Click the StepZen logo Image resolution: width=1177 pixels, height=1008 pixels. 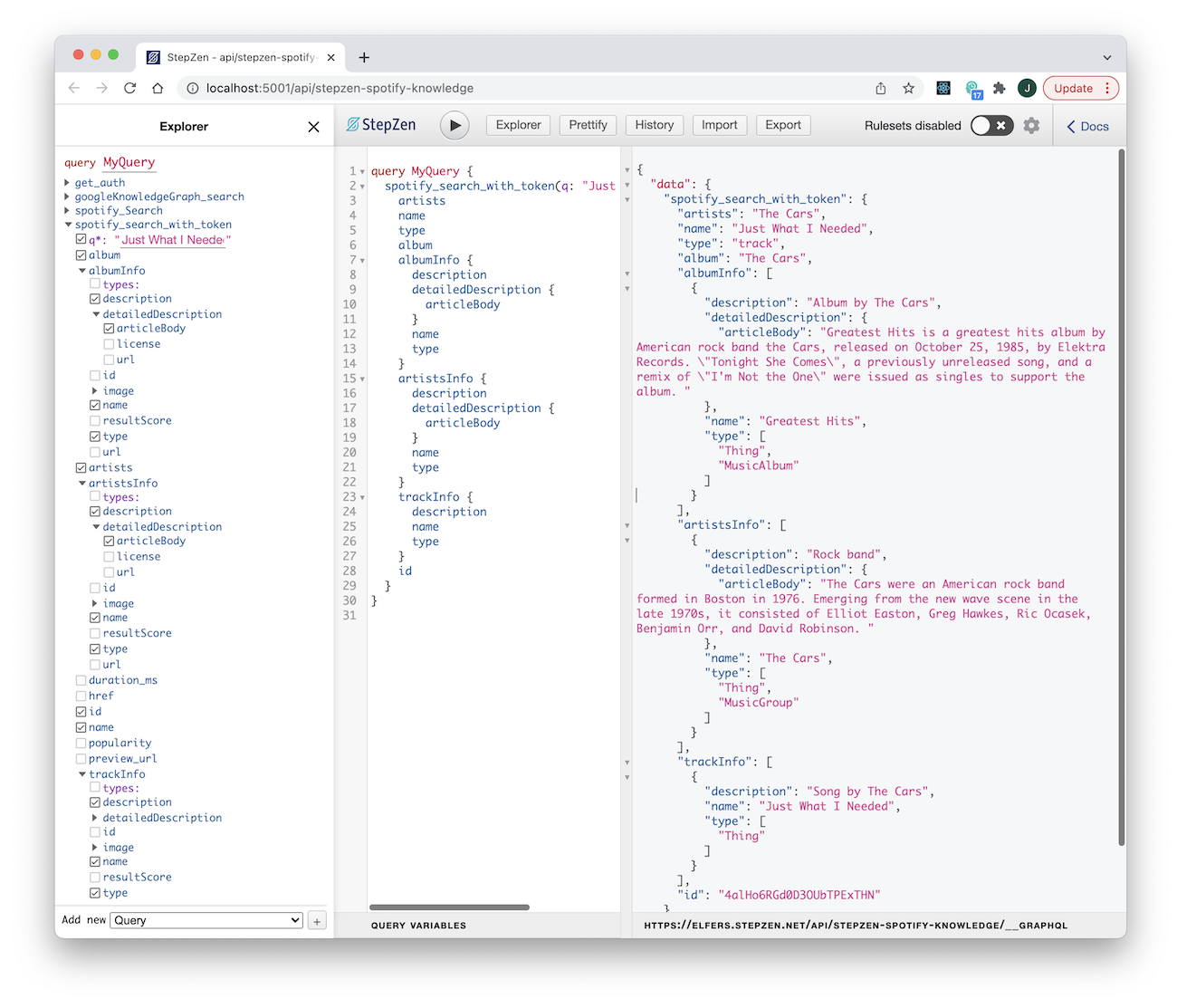tap(381, 125)
